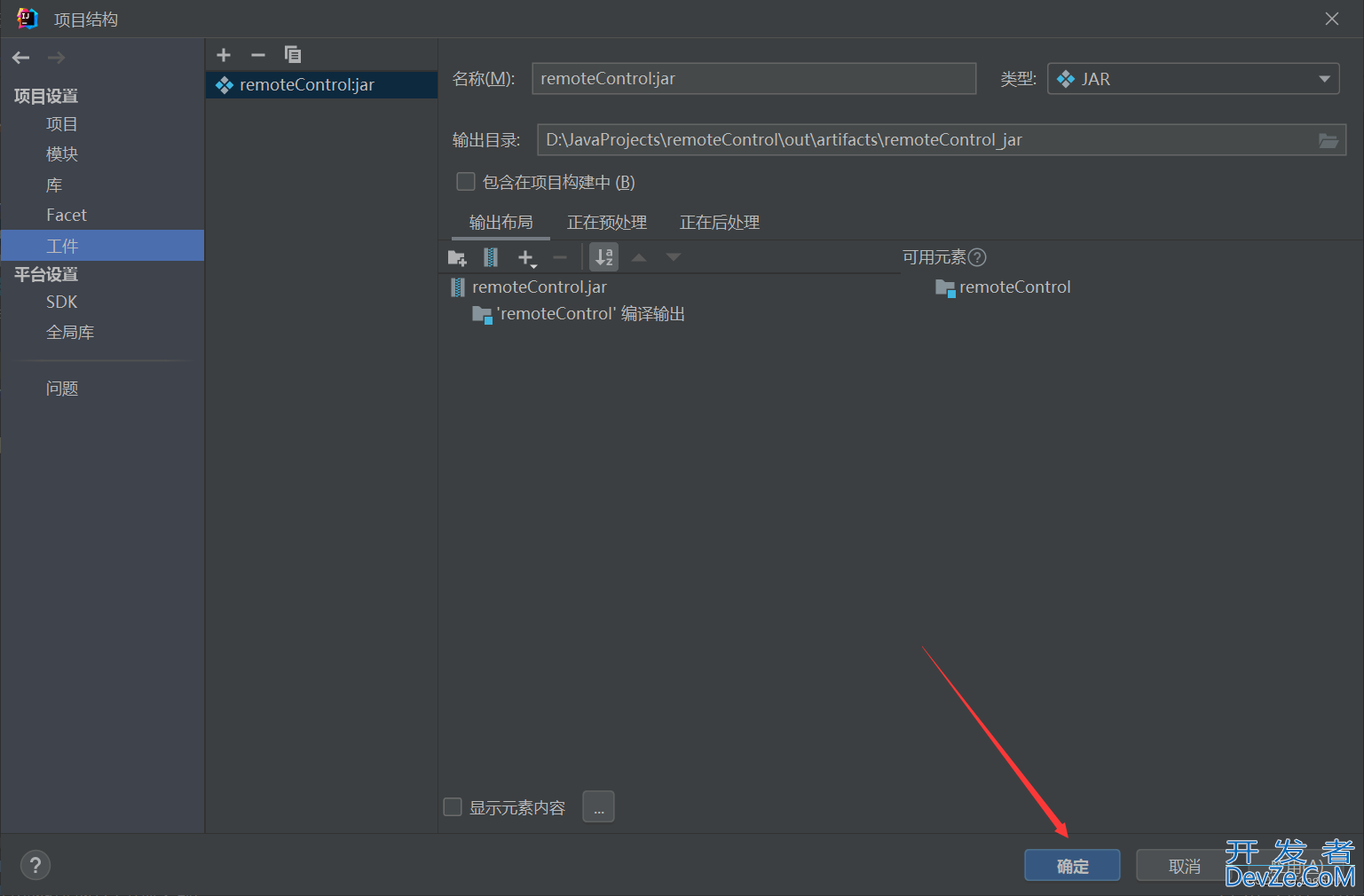Select 工件 in sidebar
This screenshot has height=896, width=1364.
pos(102,246)
